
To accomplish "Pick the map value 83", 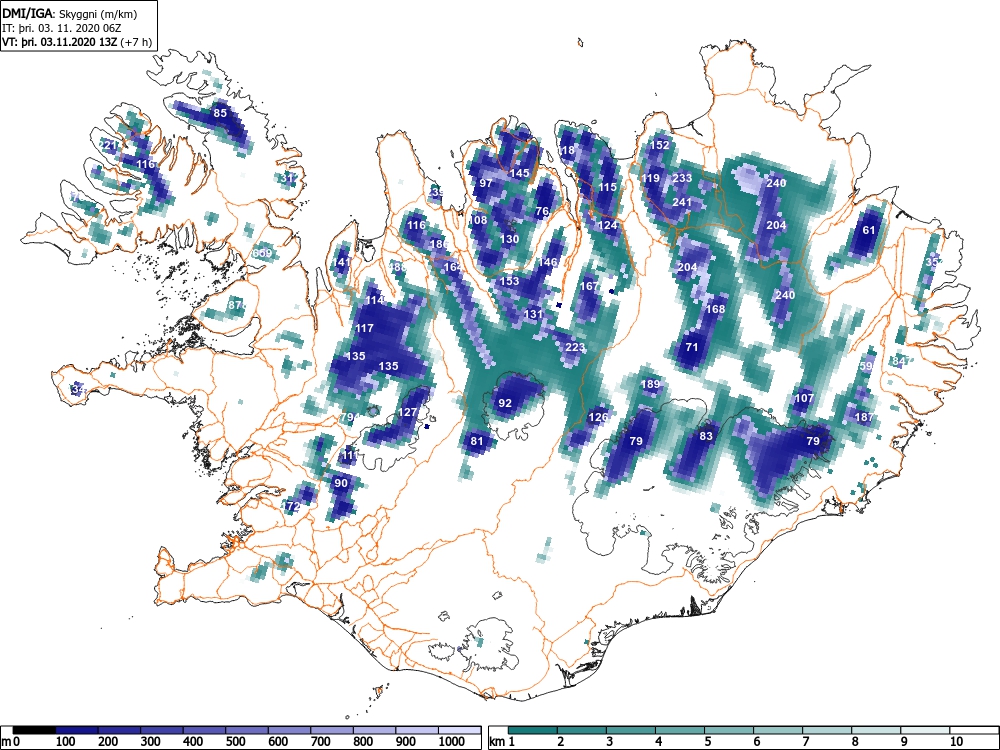I will (705, 436).
